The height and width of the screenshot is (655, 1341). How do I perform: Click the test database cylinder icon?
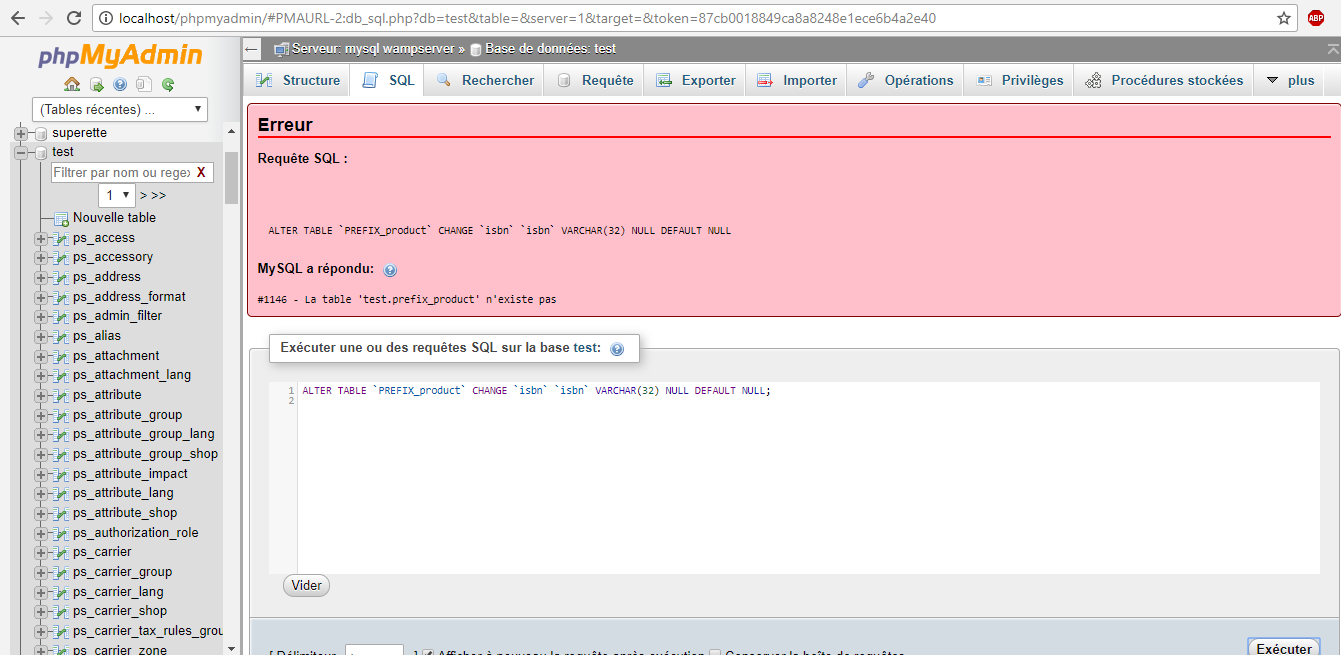pos(40,152)
